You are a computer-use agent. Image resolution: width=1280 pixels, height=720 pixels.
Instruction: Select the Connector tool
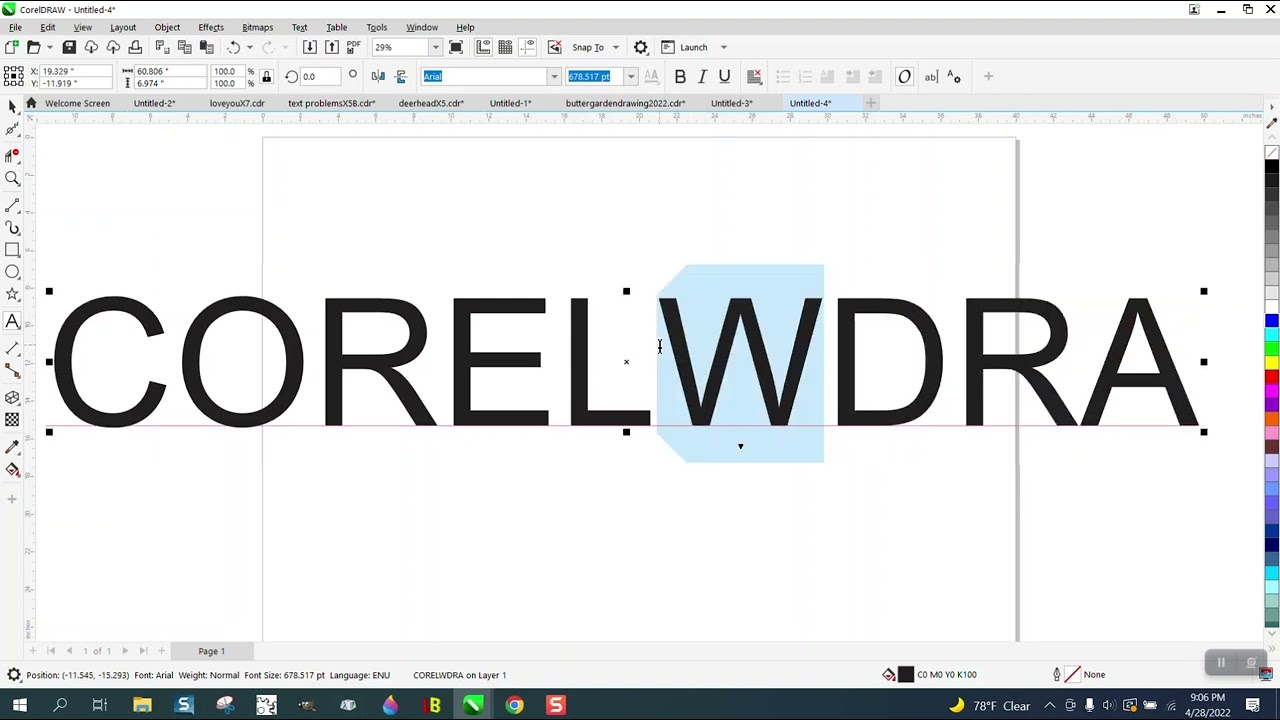(12, 371)
